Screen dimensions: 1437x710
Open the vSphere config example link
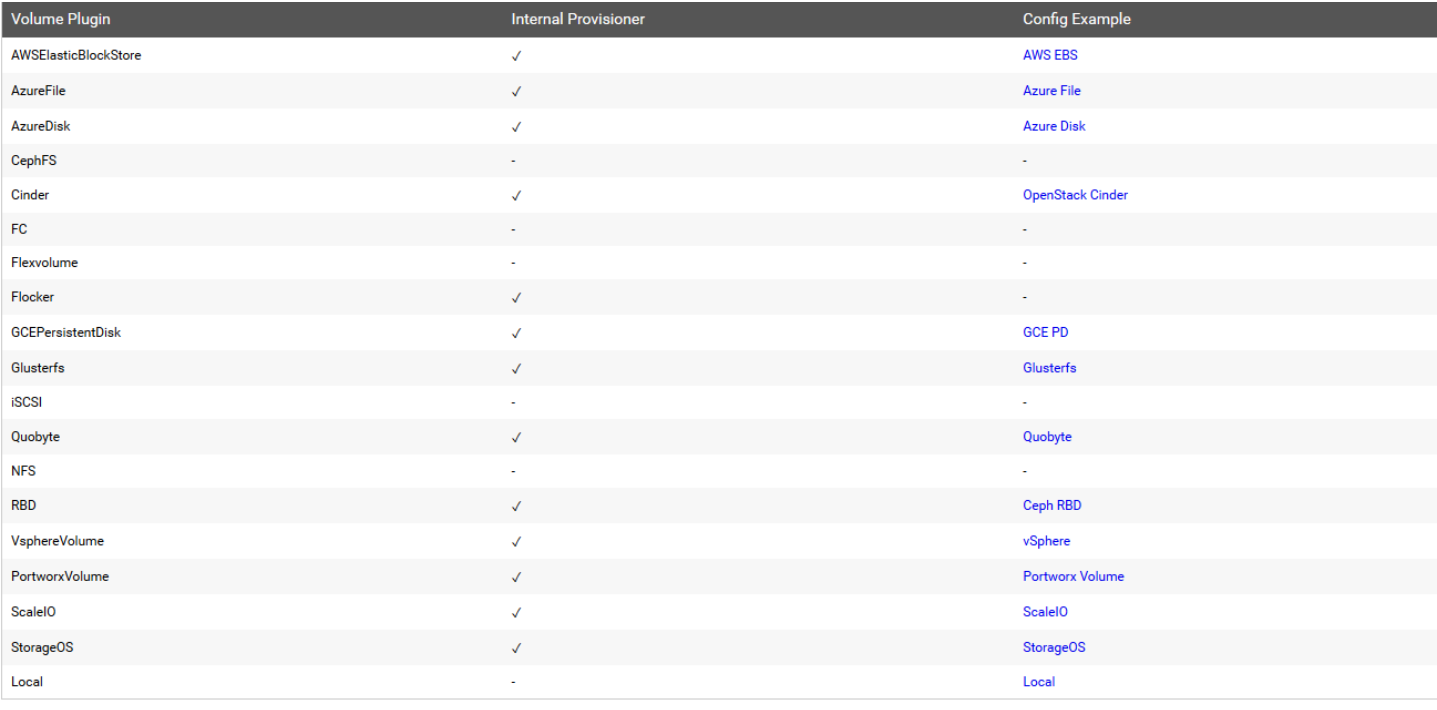pos(1047,541)
